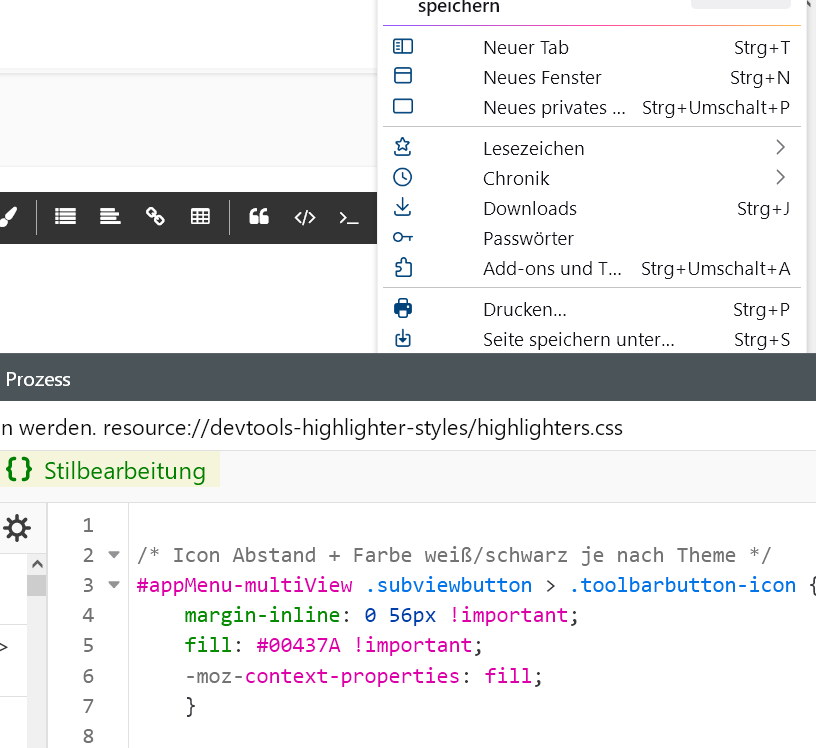Open style editor options gear icon
This screenshot has width=816, height=748.
click(17, 527)
